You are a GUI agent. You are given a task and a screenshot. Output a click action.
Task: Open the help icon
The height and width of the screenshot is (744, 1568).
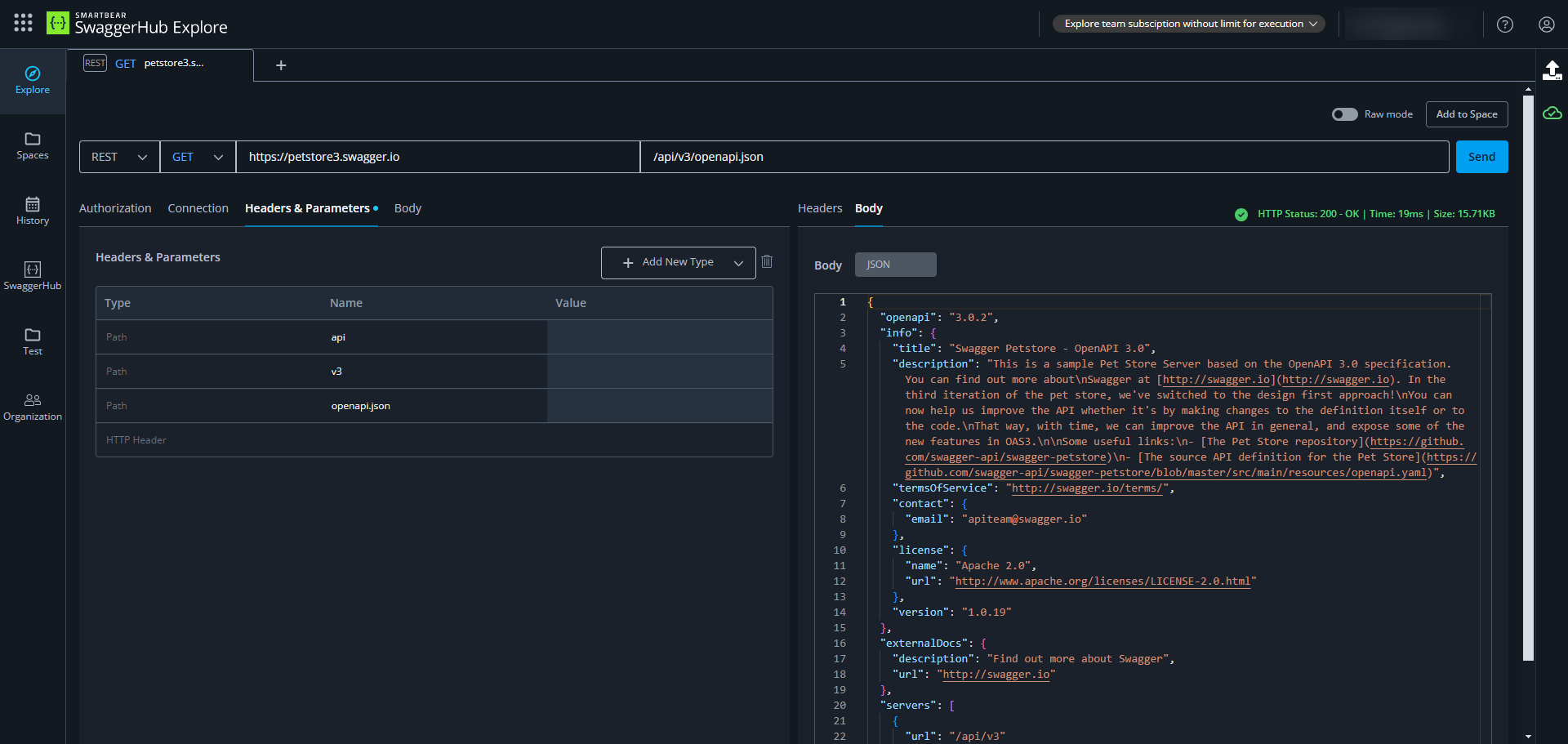pyautogui.click(x=1505, y=25)
